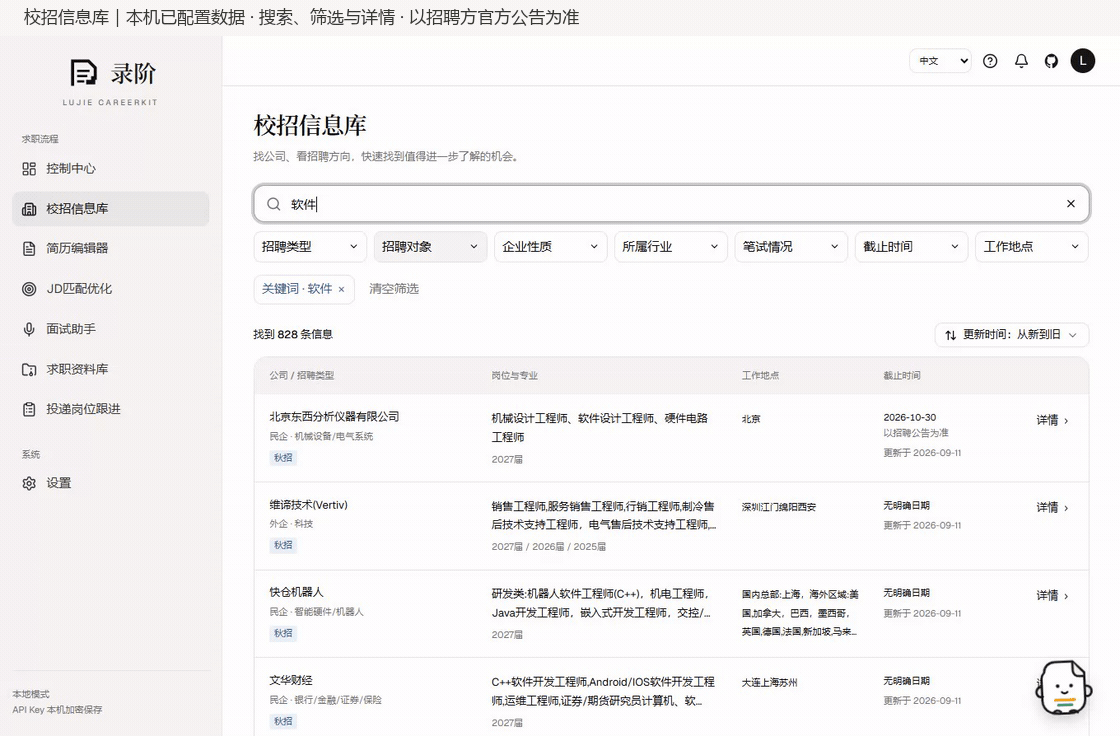Open 详情 for 北京东西分析仪器有限公司

pos(1052,420)
